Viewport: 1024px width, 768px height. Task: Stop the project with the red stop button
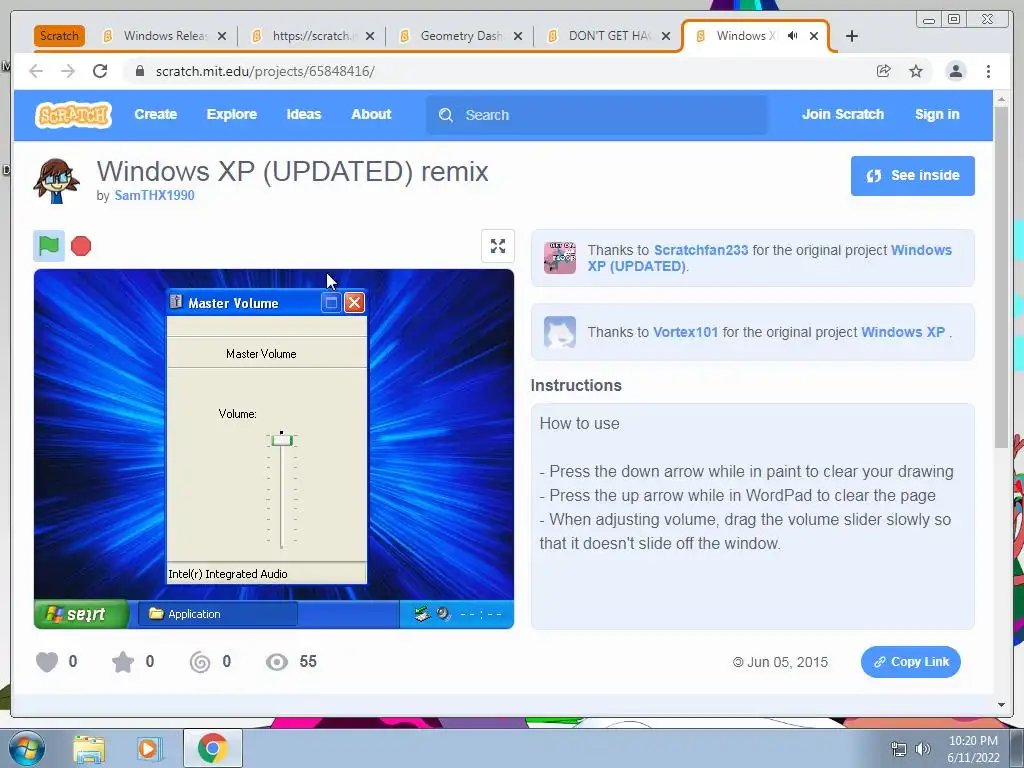(x=81, y=246)
